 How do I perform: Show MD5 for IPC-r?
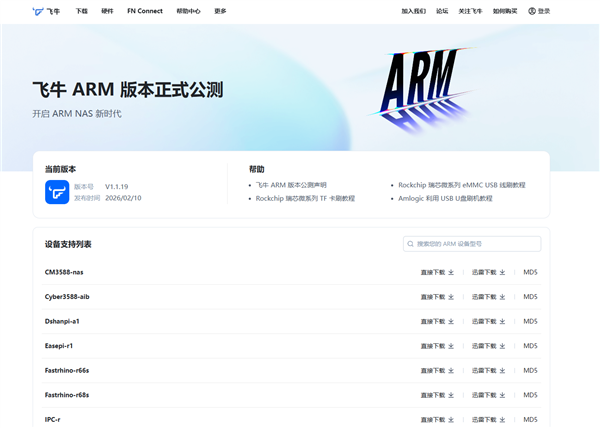530,420
